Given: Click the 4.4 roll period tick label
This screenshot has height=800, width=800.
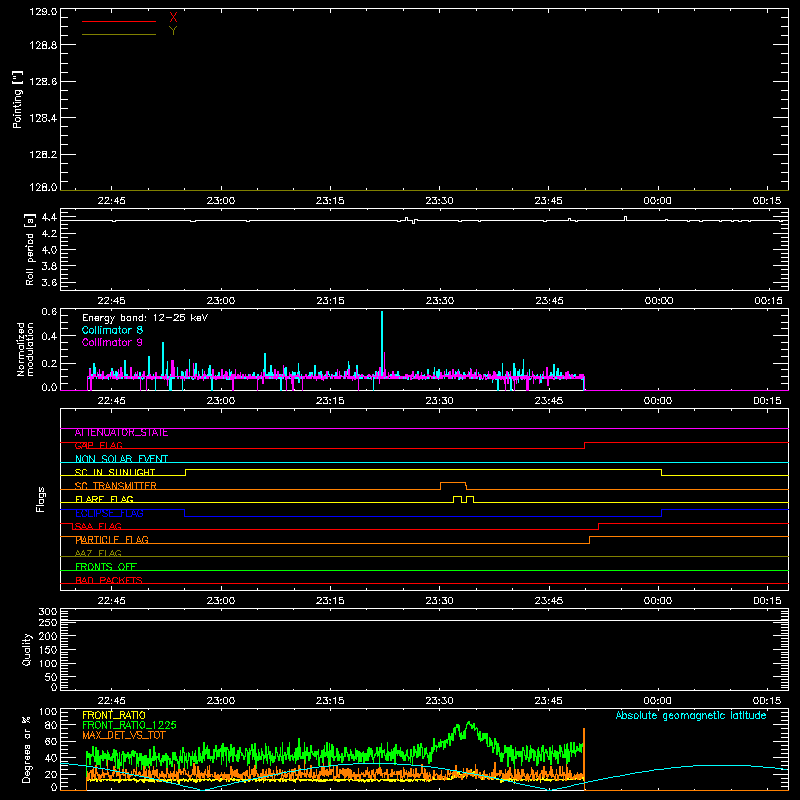Looking at the screenshot, I should pyautogui.click(x=49, y=218).
